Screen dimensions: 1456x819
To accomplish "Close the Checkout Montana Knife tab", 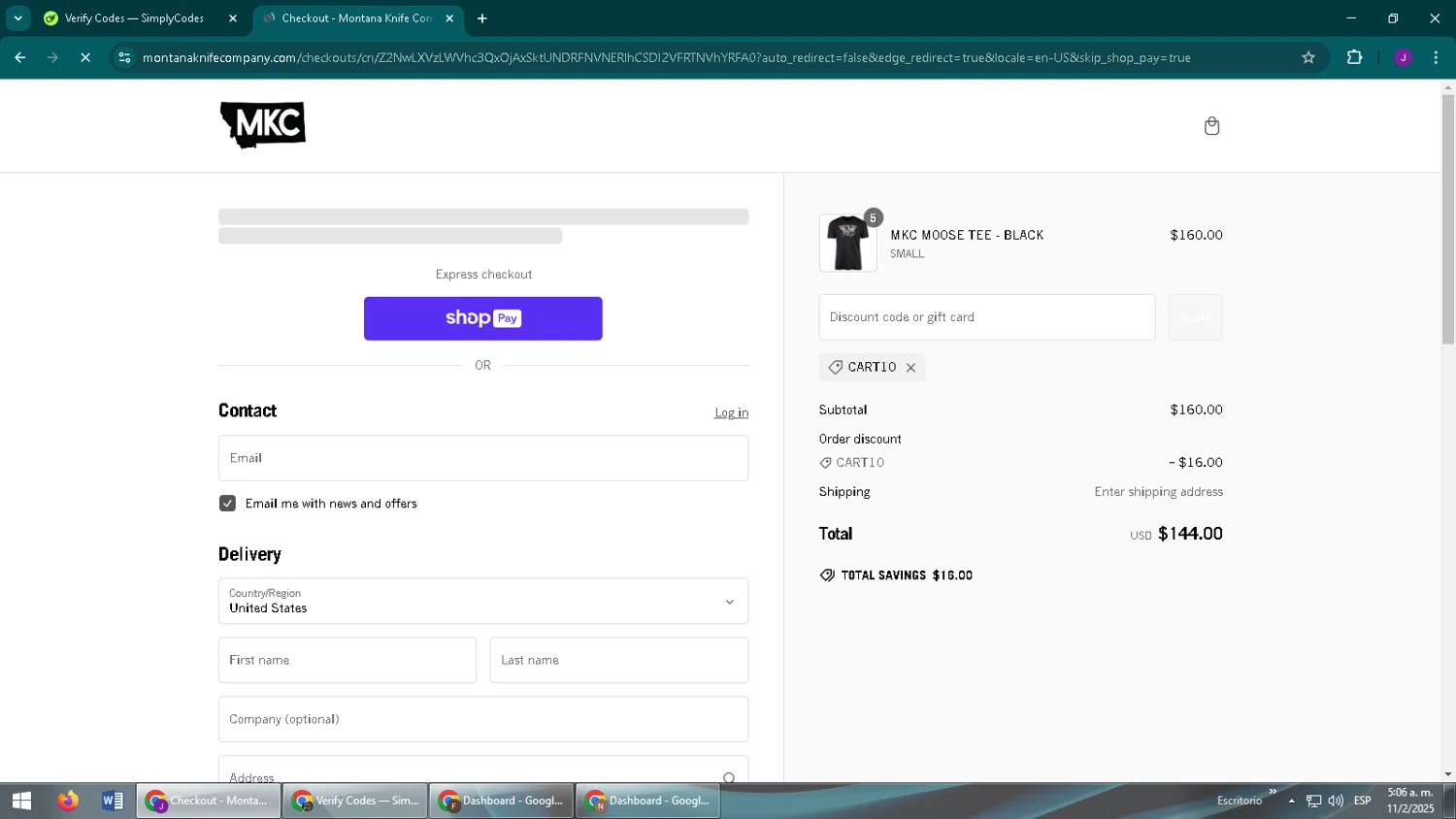I will coord(449,18).
